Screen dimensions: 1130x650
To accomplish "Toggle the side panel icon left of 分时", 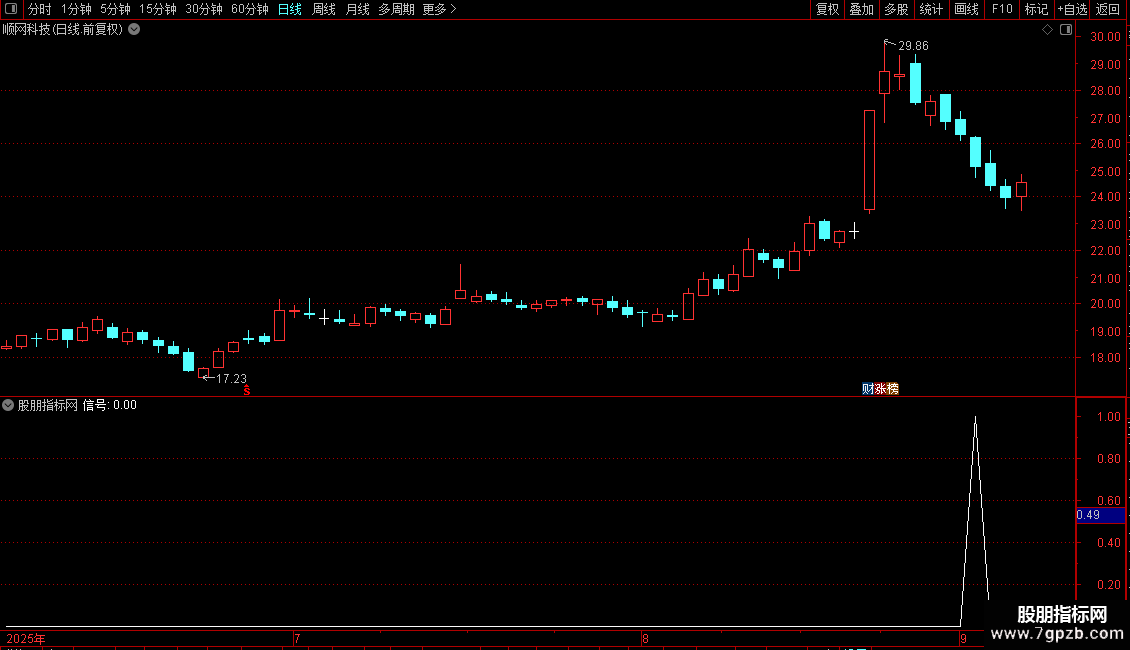I will (11, 9).
